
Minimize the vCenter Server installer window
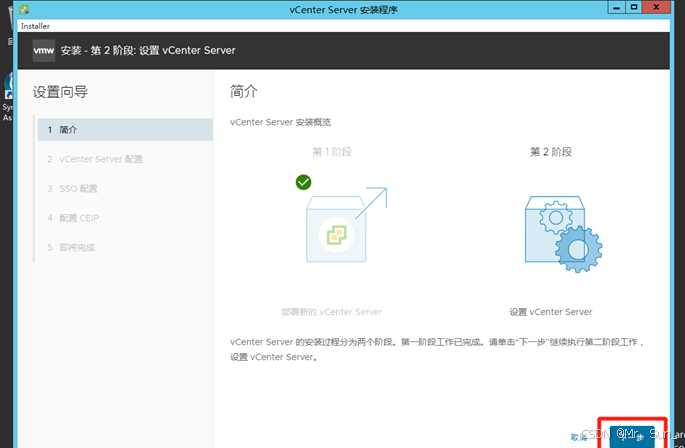[x=616, y=7]
